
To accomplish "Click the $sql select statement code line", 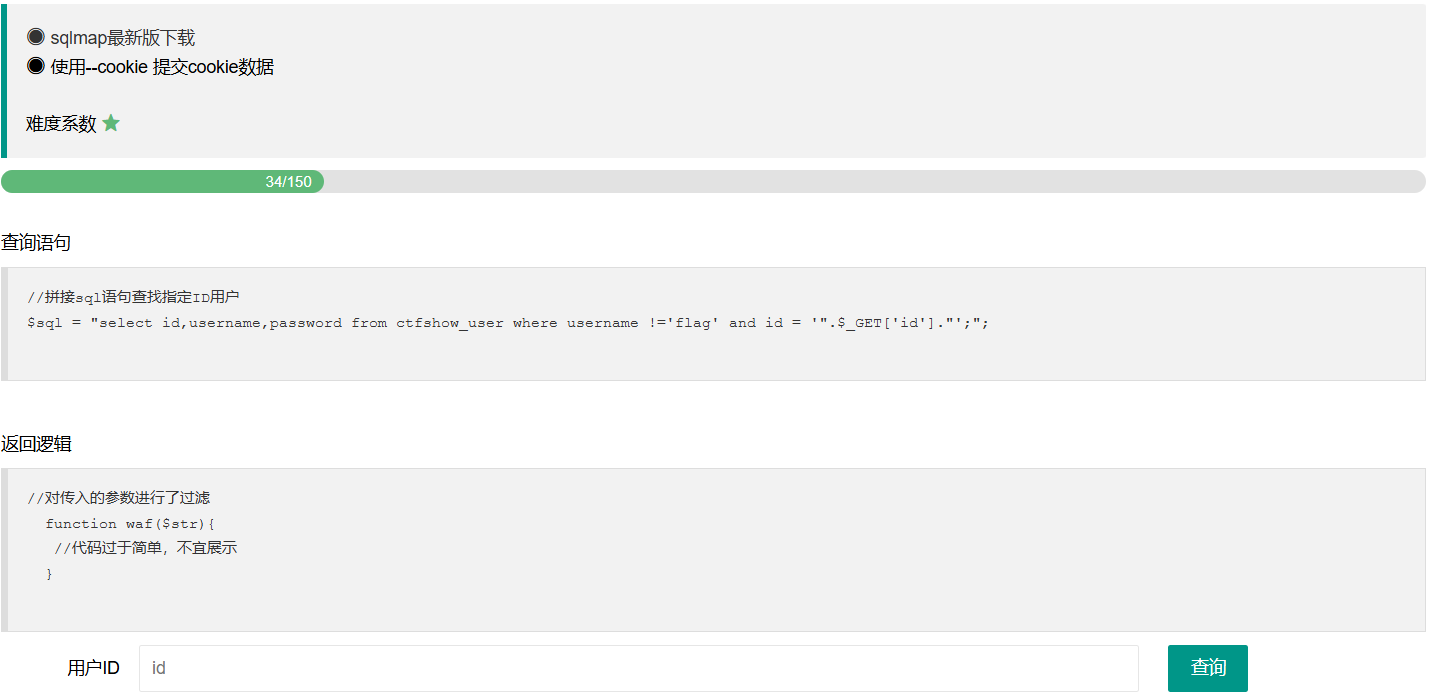I will coord(508,323).
